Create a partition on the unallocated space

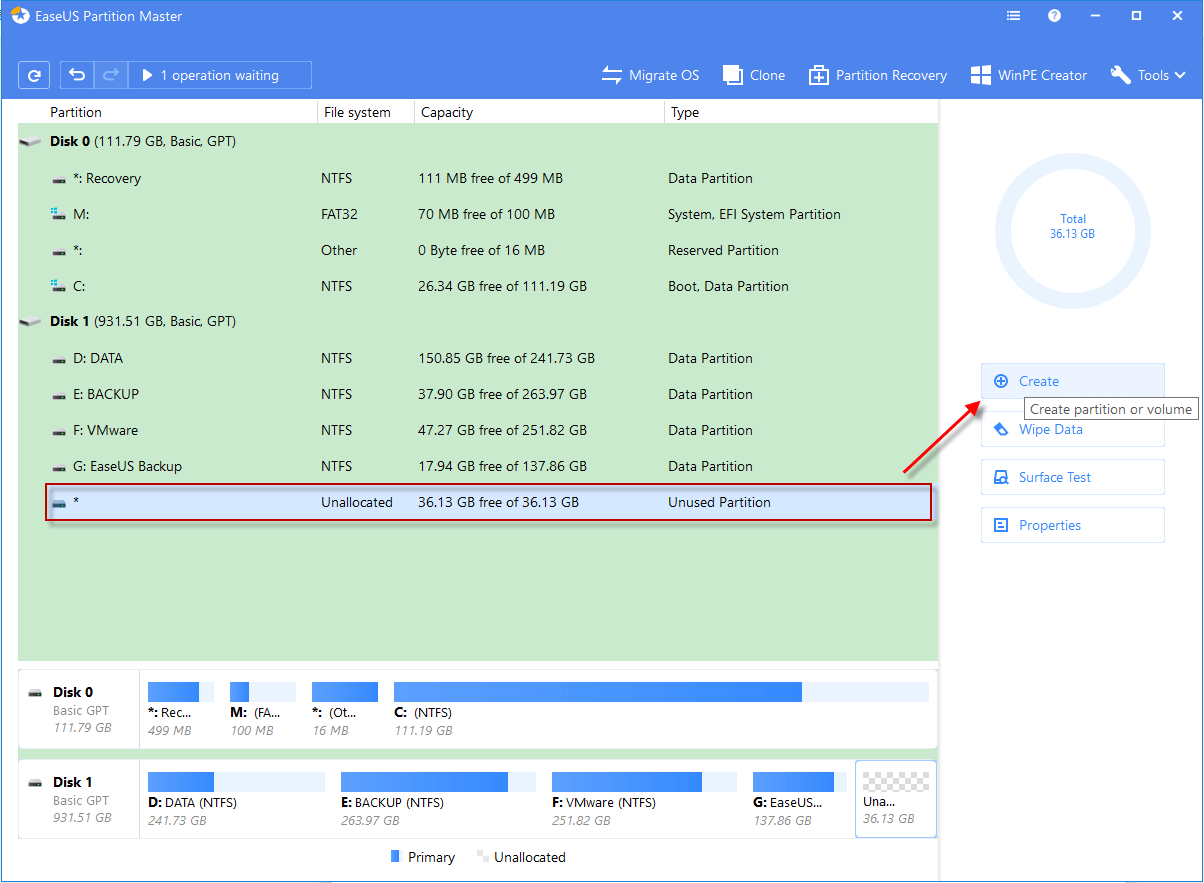[1073, 381]
